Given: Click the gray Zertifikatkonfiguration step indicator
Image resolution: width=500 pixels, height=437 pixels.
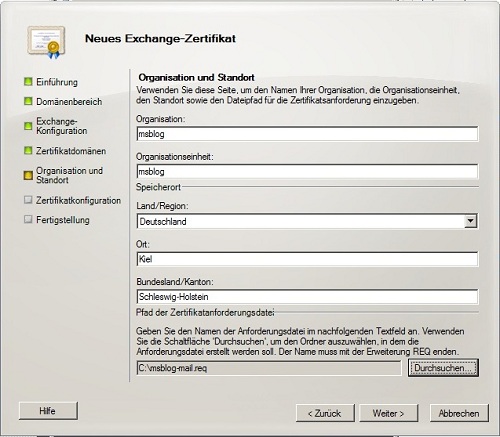Looking at the screenshot, I should (28, 200).
